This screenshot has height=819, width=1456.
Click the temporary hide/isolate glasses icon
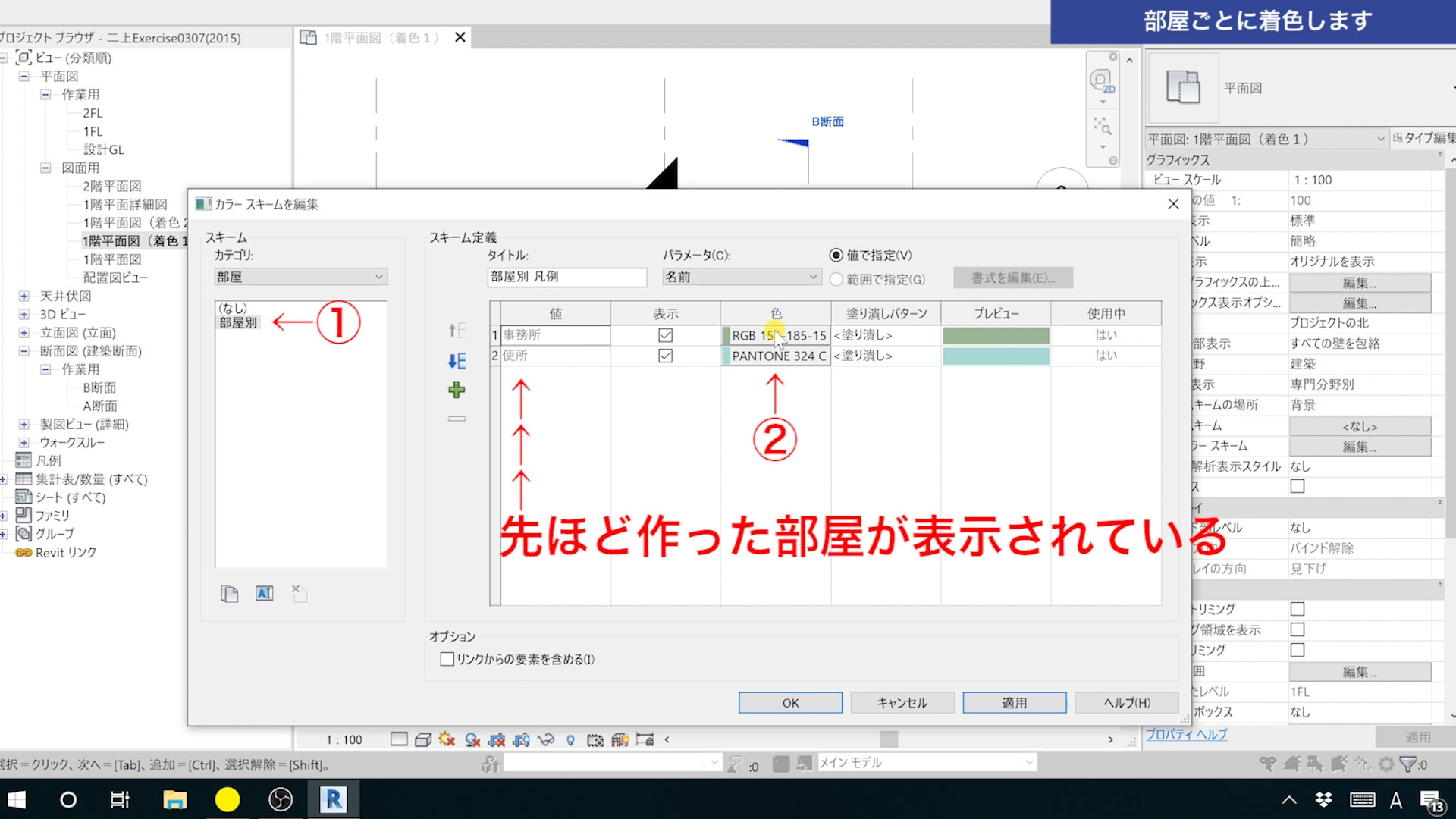(x=546, y=739)
